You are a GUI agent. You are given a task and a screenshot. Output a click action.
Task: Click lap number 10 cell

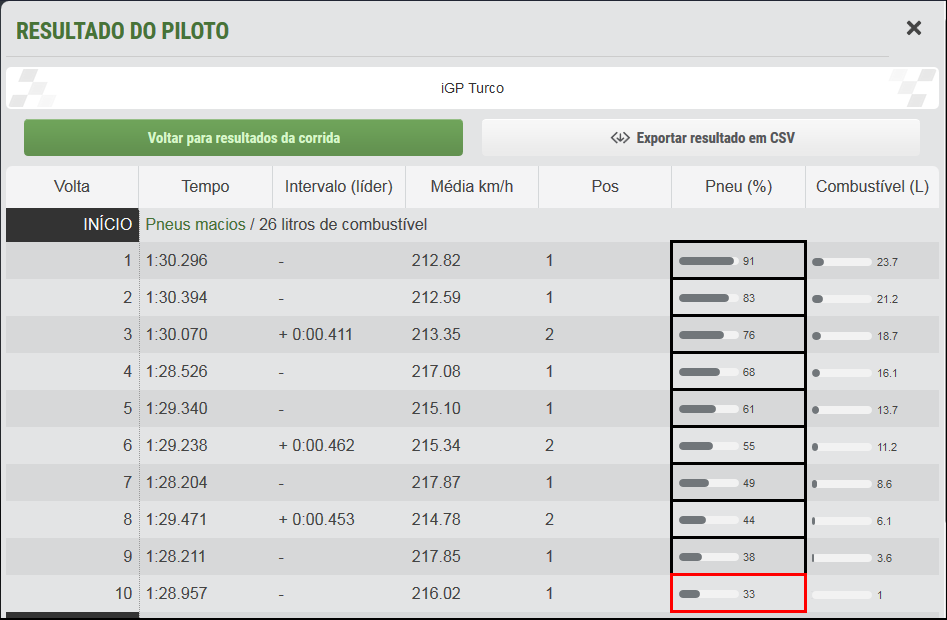point(72,593)
